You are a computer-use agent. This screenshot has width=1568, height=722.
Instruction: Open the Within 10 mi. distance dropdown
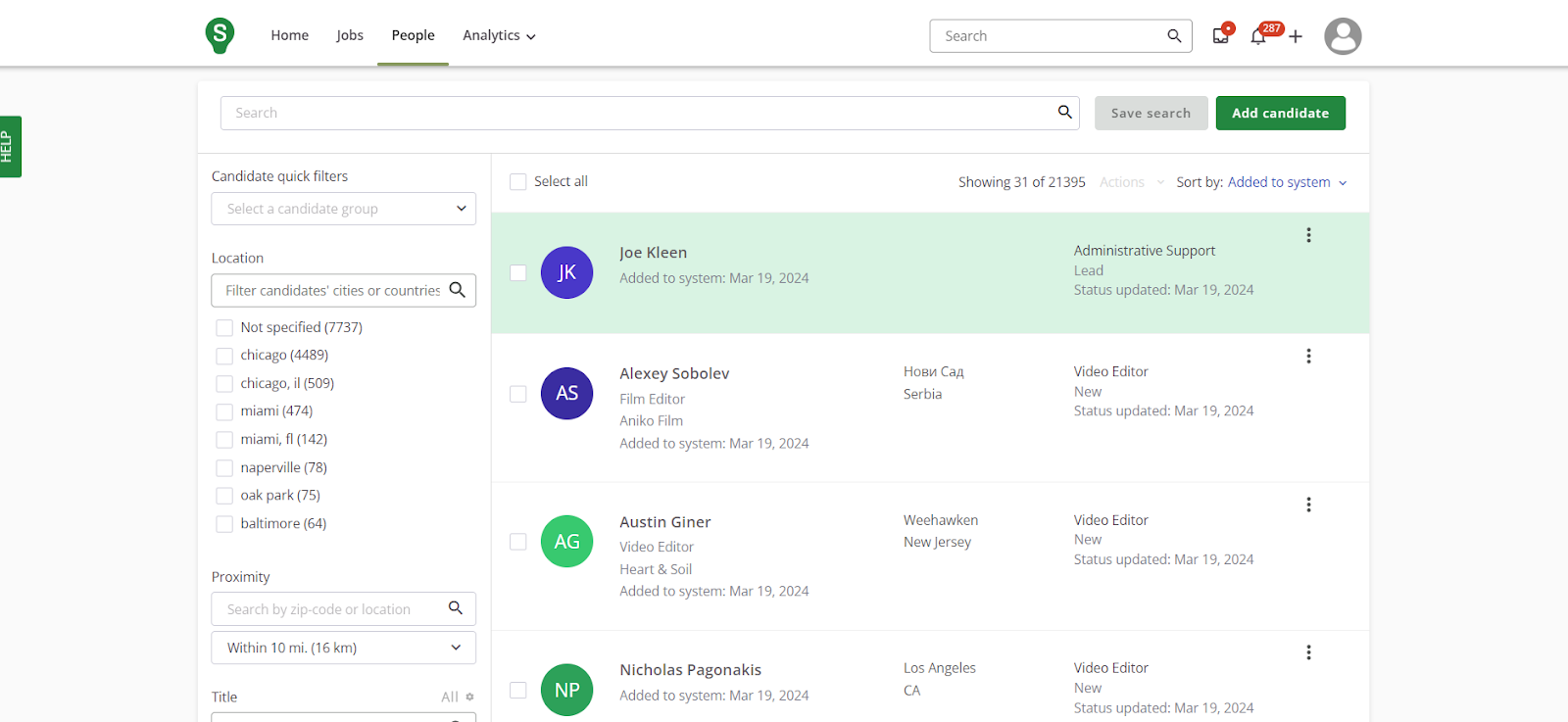[343, 648]
